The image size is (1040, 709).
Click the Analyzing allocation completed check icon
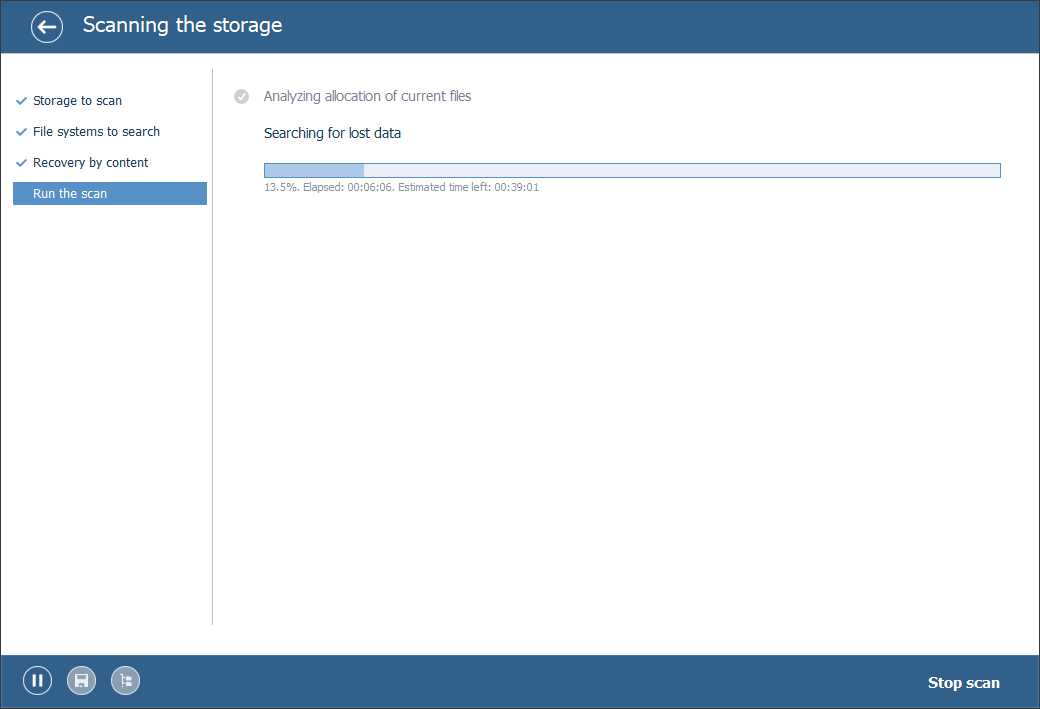tap(241, 97)
